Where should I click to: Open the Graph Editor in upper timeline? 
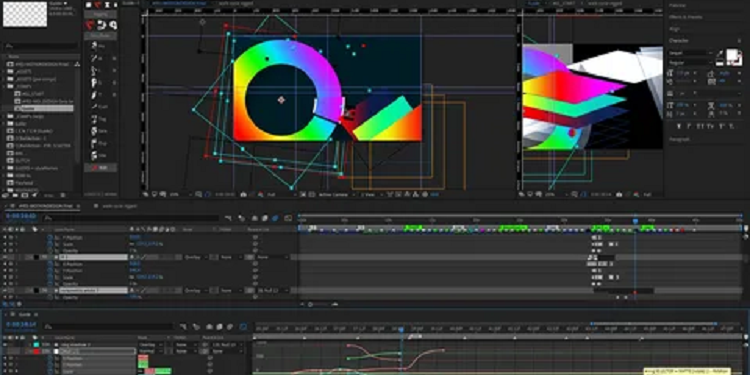click(x=288, y=218)
